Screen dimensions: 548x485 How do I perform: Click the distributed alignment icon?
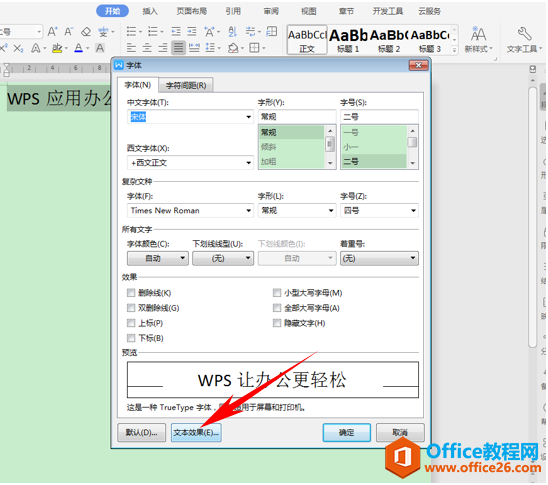point(194,48)
